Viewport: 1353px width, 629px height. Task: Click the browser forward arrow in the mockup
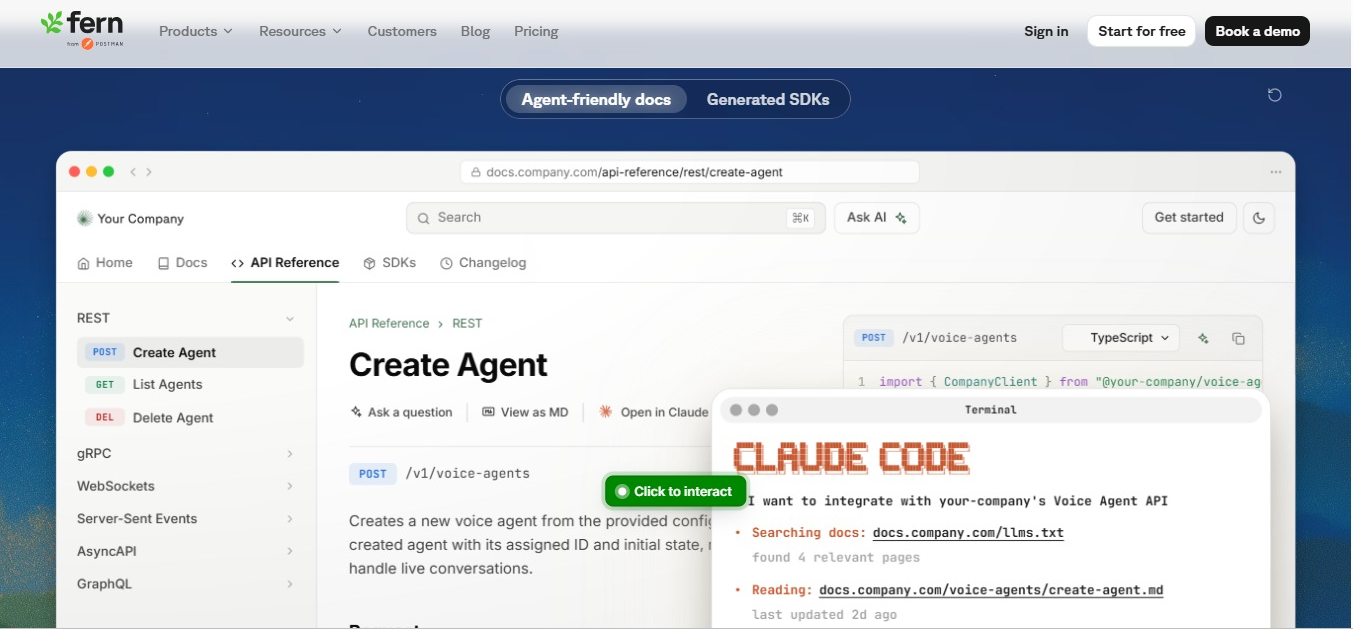coord(149,172)
